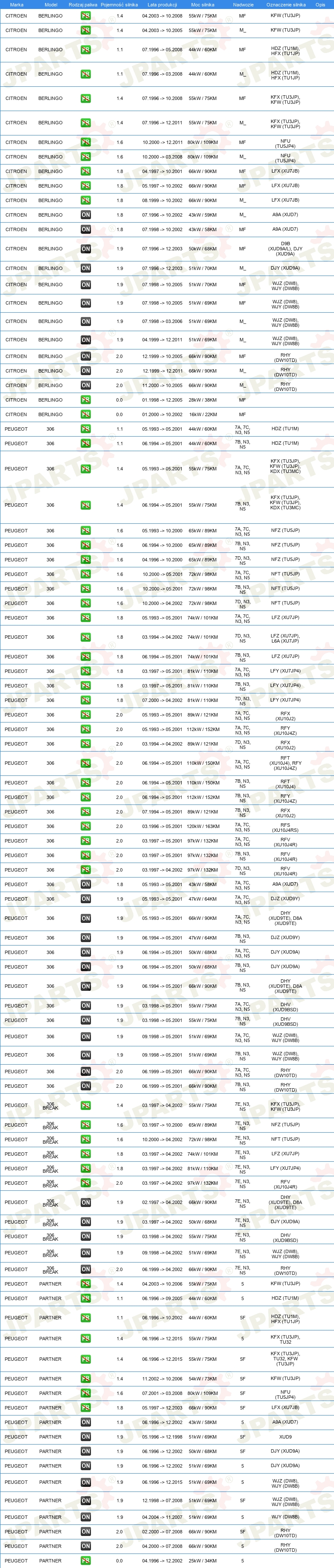Click the Moc silnika column header
The height and width of the screenshot is (1568, 334).
pos(202,4)
